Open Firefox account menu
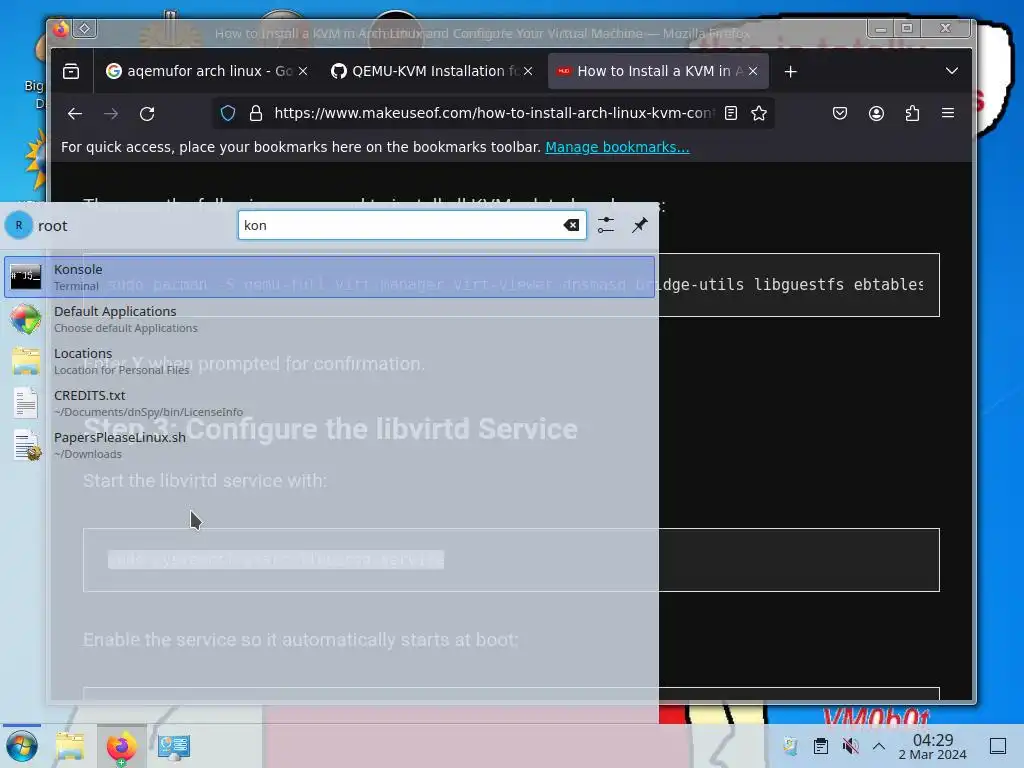 (876, 114)
